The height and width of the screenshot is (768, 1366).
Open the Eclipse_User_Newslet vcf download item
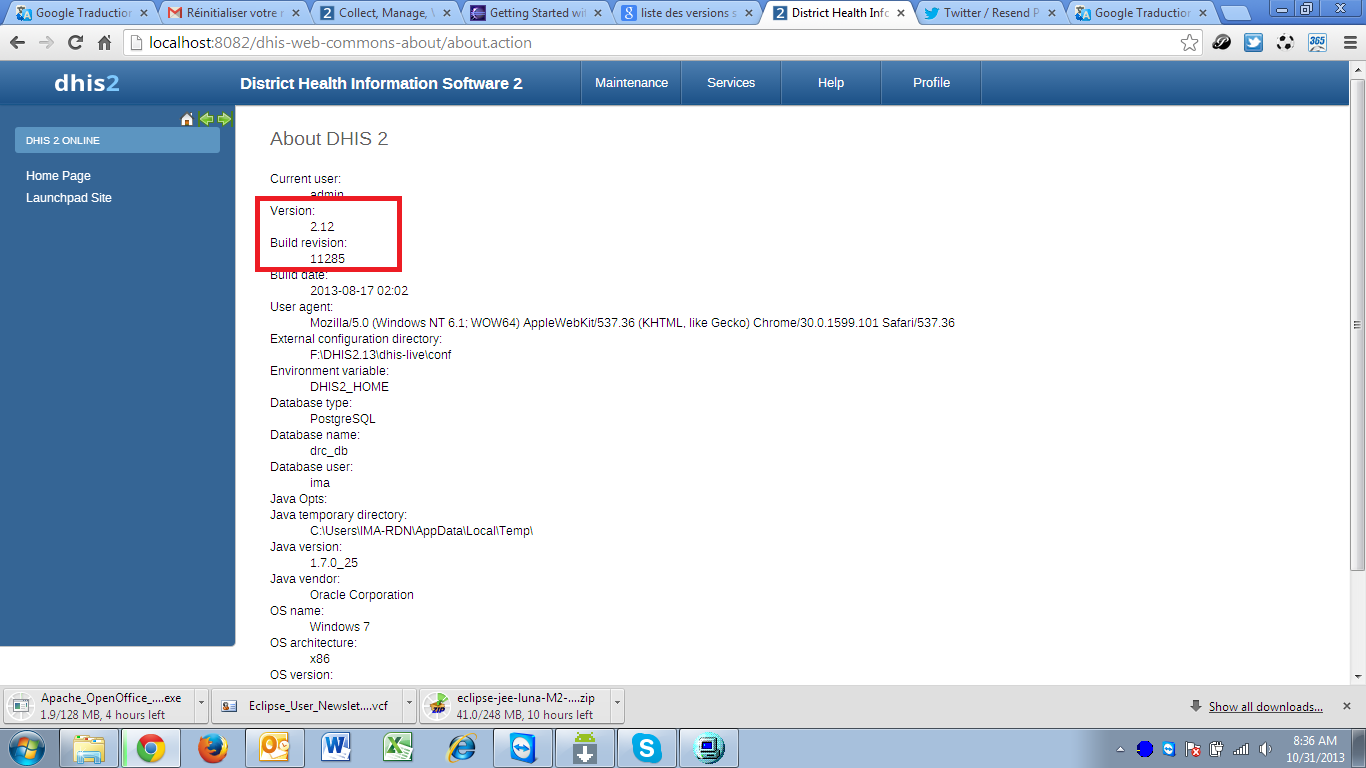(307, 705)
